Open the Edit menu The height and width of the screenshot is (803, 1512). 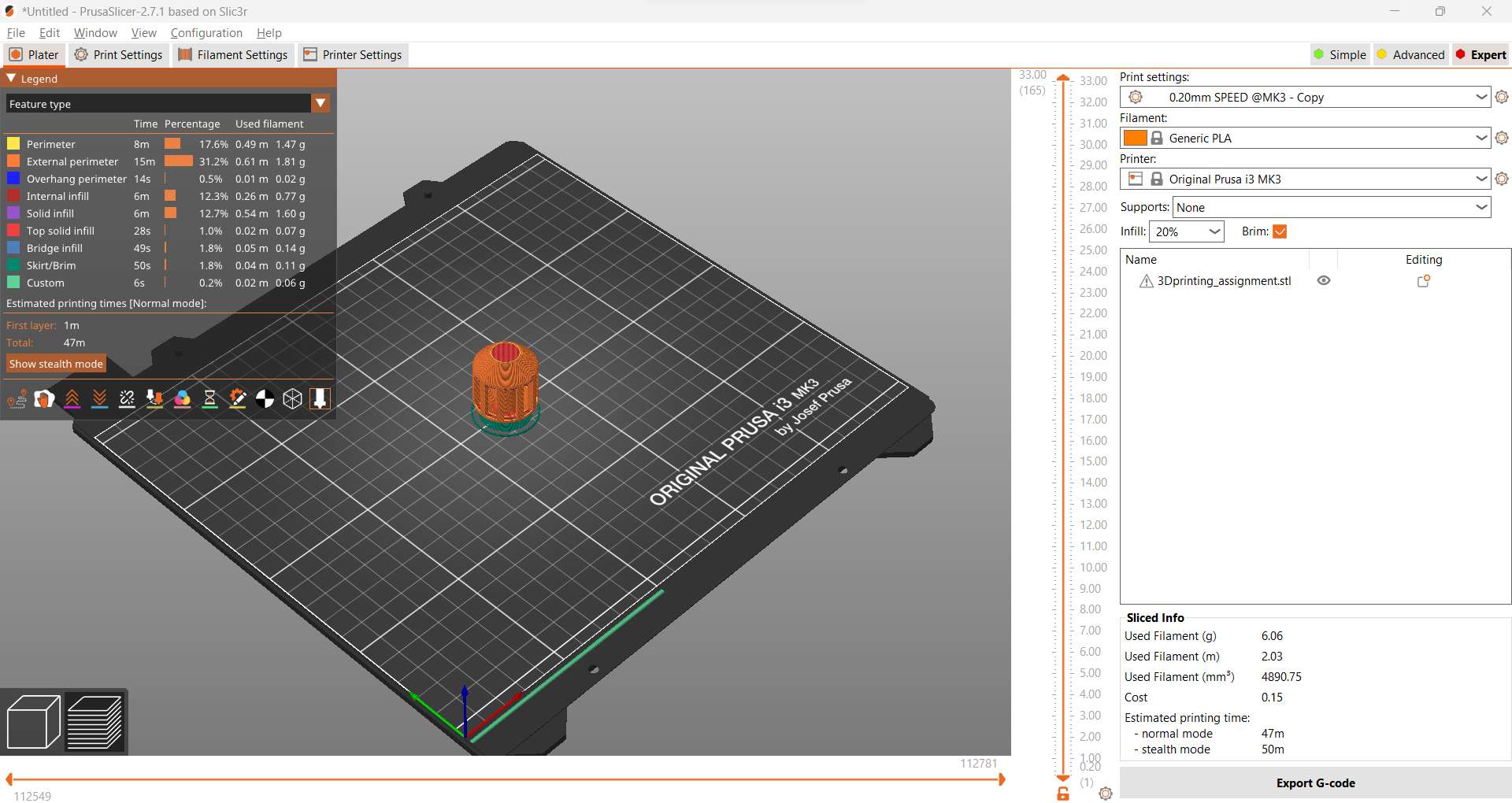coord(50,33)
